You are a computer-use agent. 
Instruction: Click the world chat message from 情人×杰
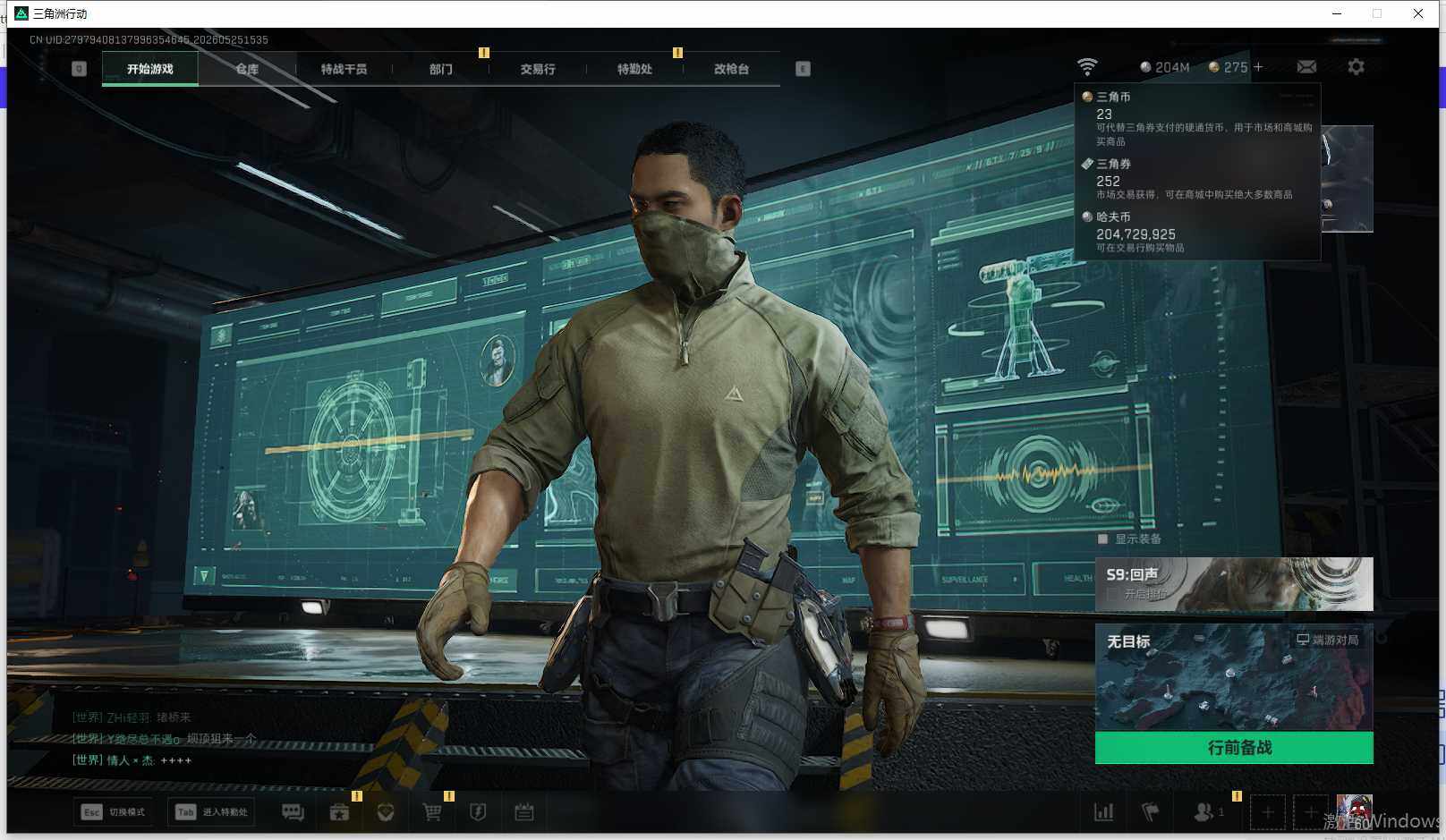pyautogui.click(x=132, y=760)
